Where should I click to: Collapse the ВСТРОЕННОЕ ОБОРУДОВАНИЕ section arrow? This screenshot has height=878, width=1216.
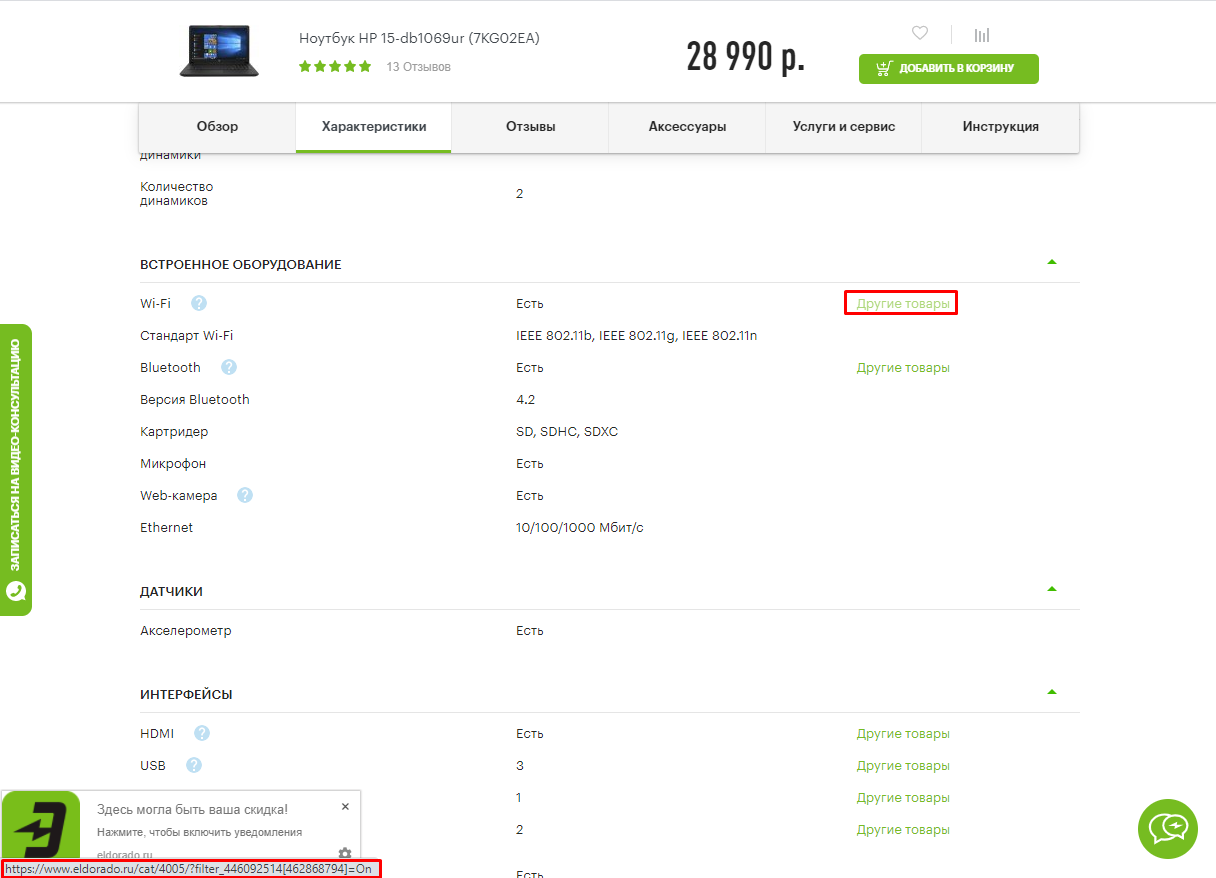click(1051, 262)
